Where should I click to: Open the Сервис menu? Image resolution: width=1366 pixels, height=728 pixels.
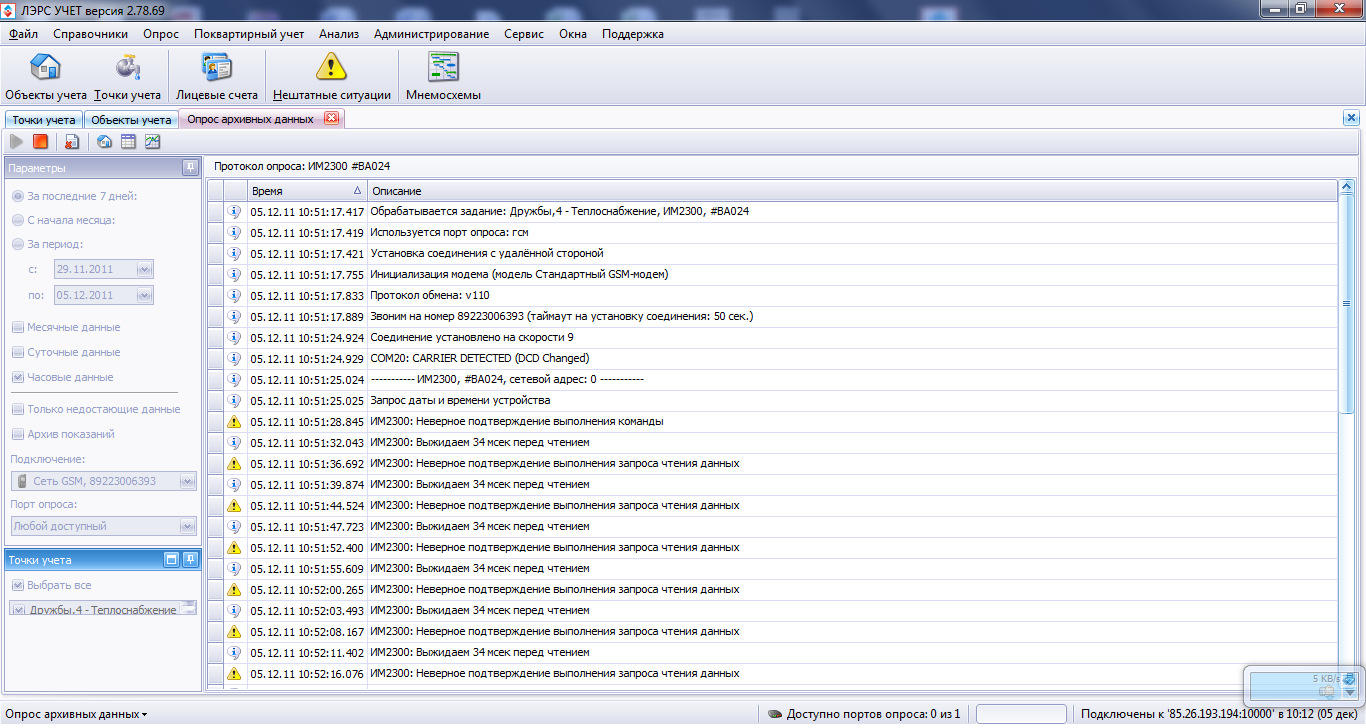tap(524, 34)
